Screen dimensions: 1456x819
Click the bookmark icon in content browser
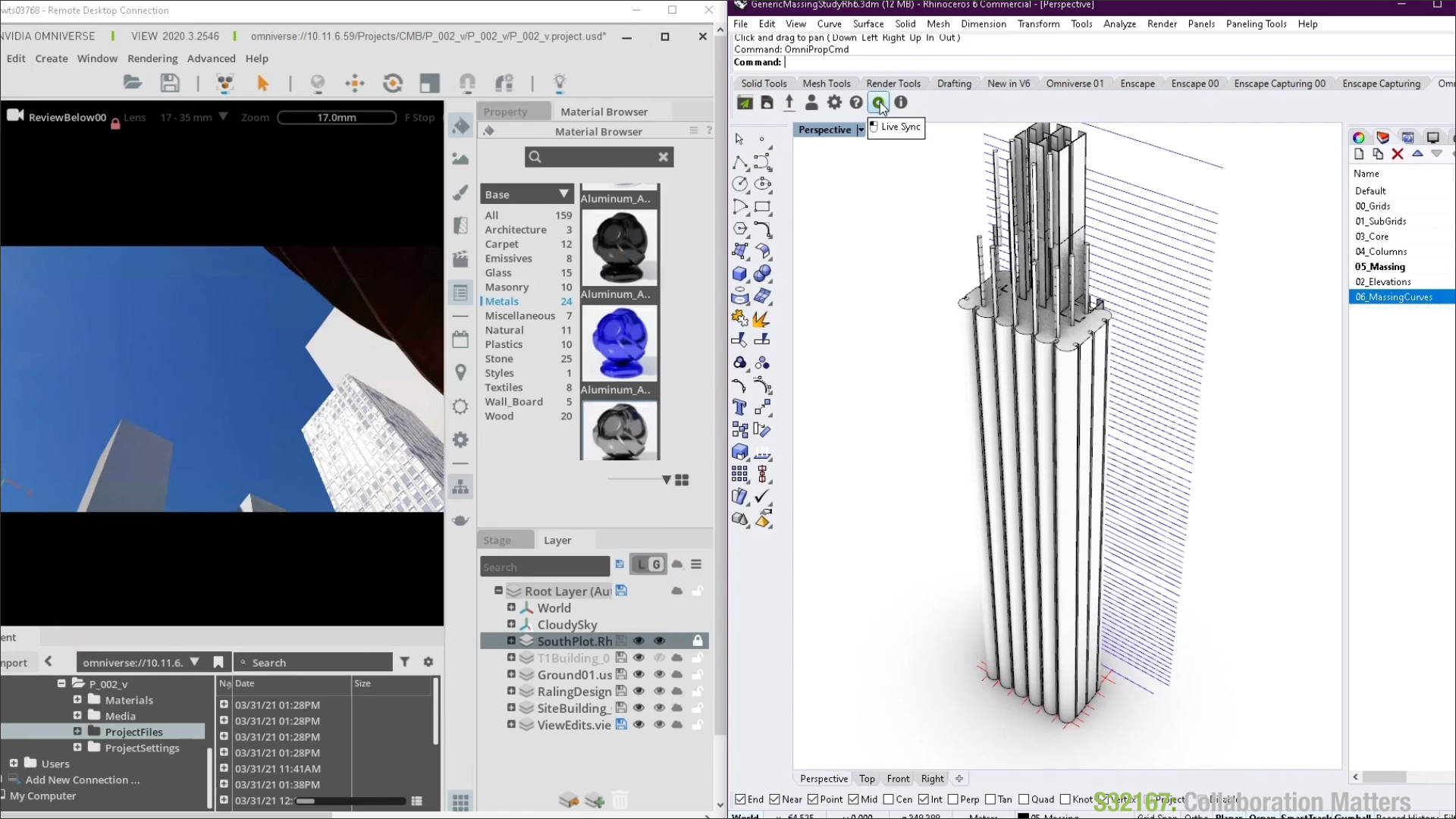(x=218, y=662)
